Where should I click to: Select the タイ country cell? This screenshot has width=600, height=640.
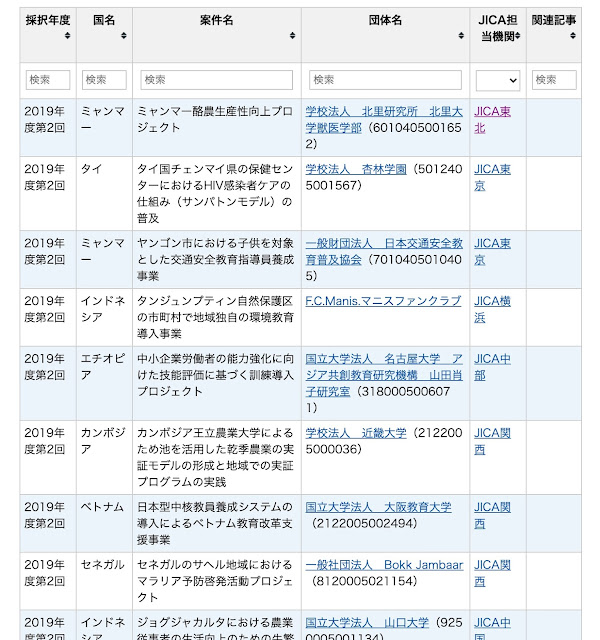(104, 193)
